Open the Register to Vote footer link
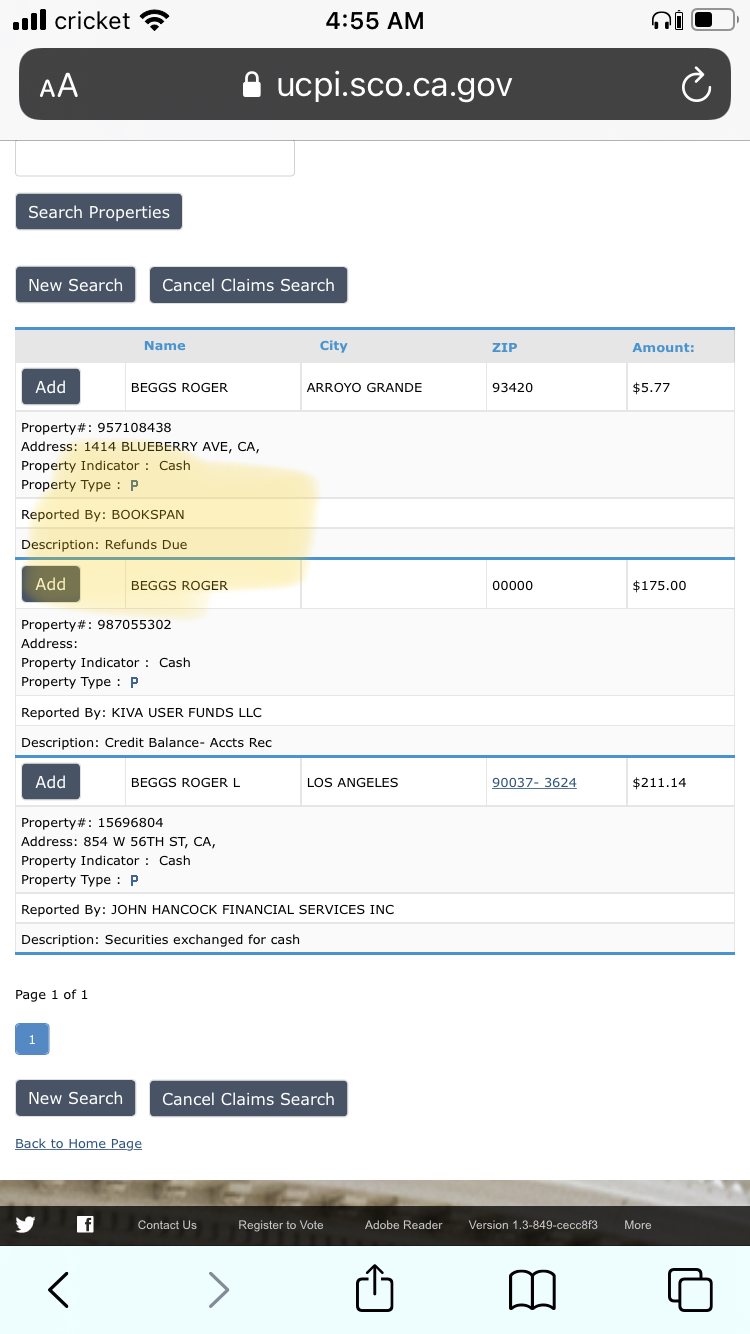 (x=281, y=1225)
